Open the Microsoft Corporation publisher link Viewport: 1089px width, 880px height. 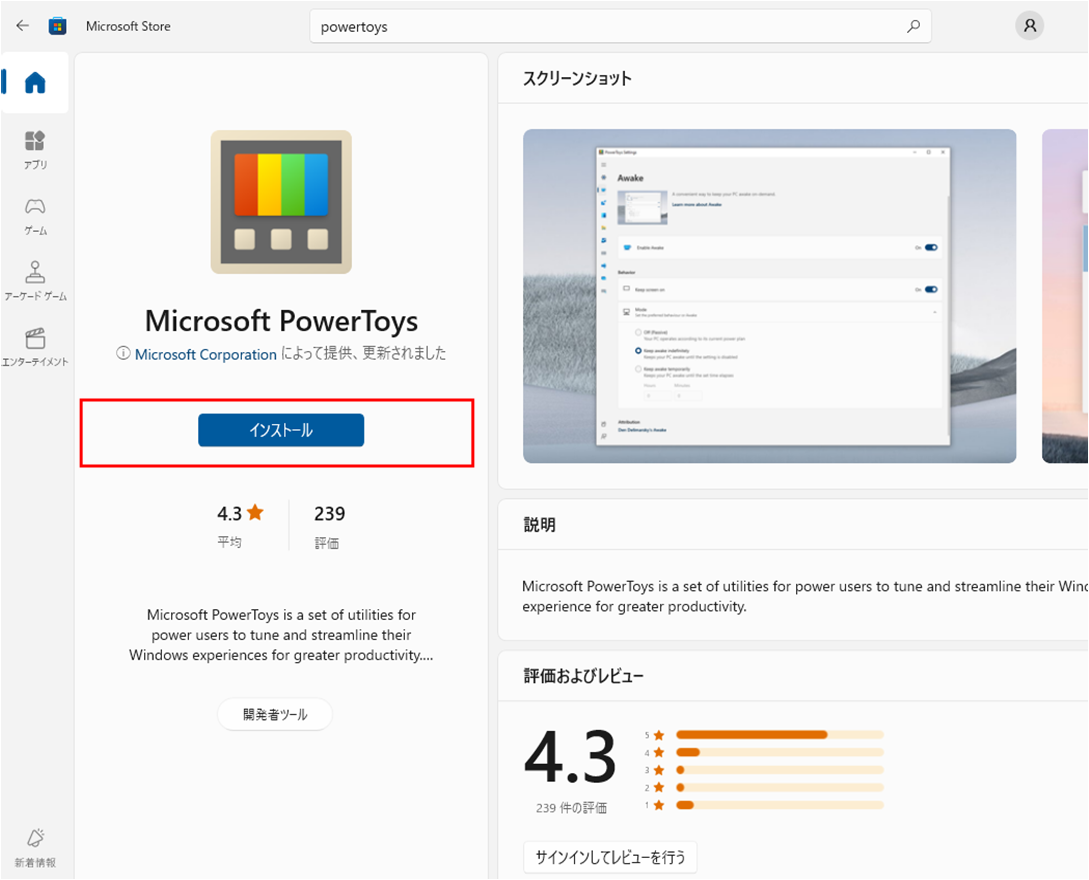pyautogui.click(x=206, y=354)
